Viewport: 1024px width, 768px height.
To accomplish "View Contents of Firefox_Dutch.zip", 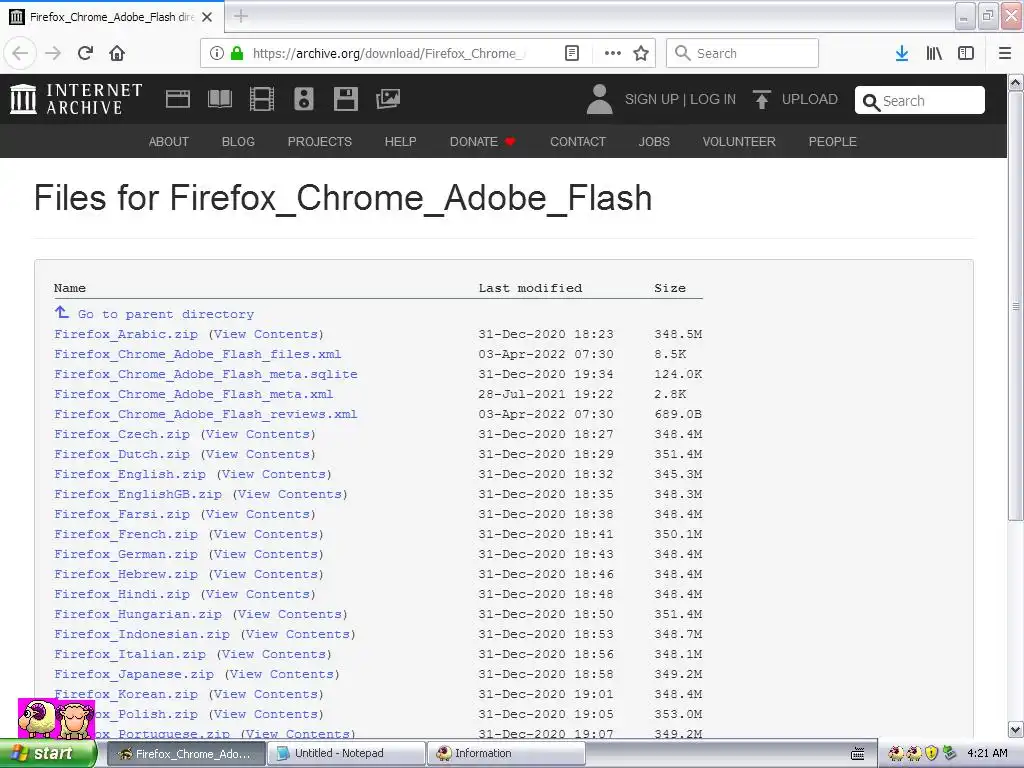I will click(x=257, y=455).
